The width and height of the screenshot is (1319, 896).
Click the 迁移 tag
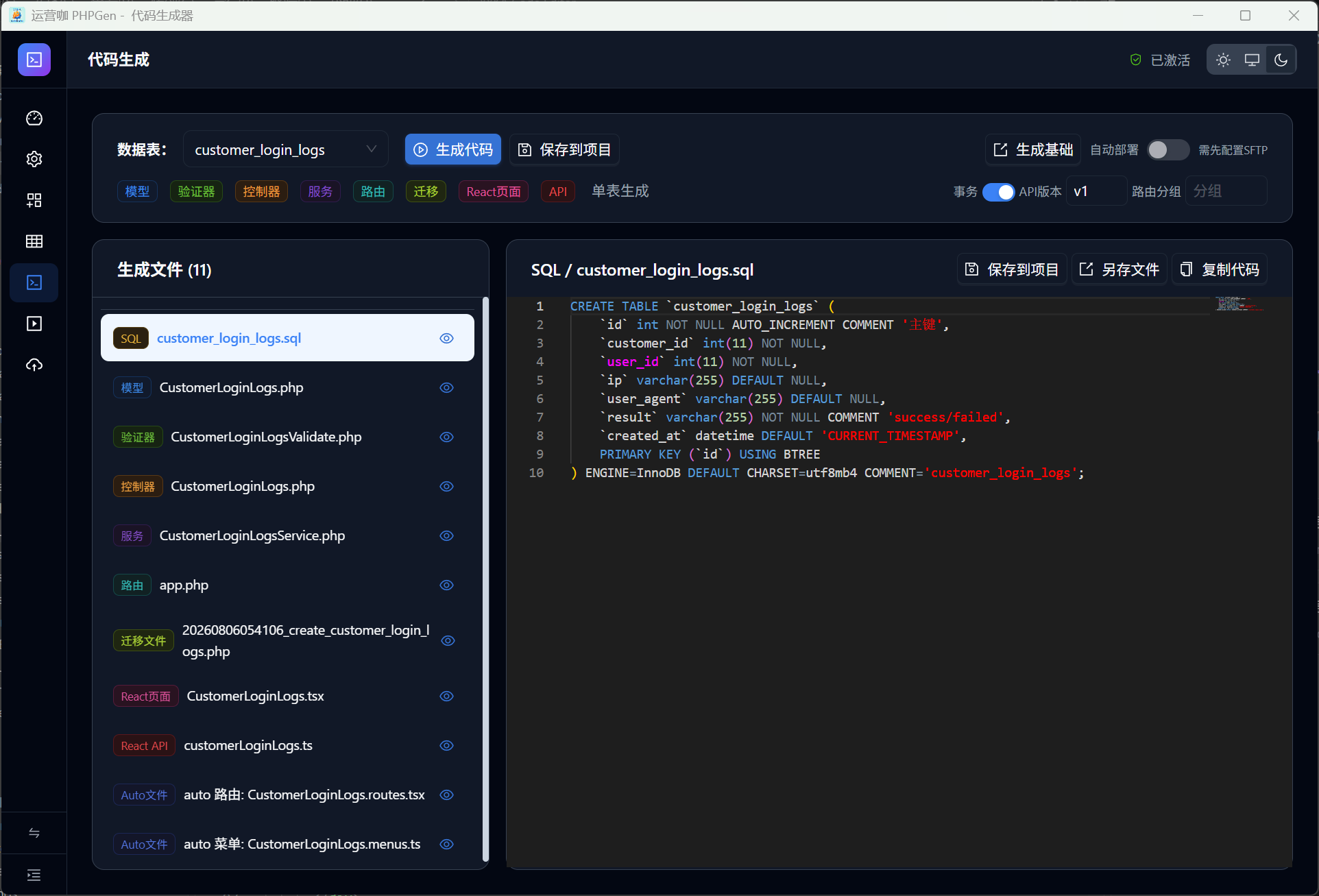pos(426,192)
